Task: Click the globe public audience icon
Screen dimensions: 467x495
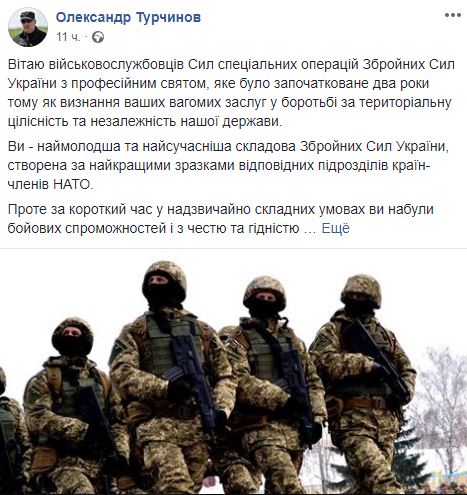Action: 98,37
